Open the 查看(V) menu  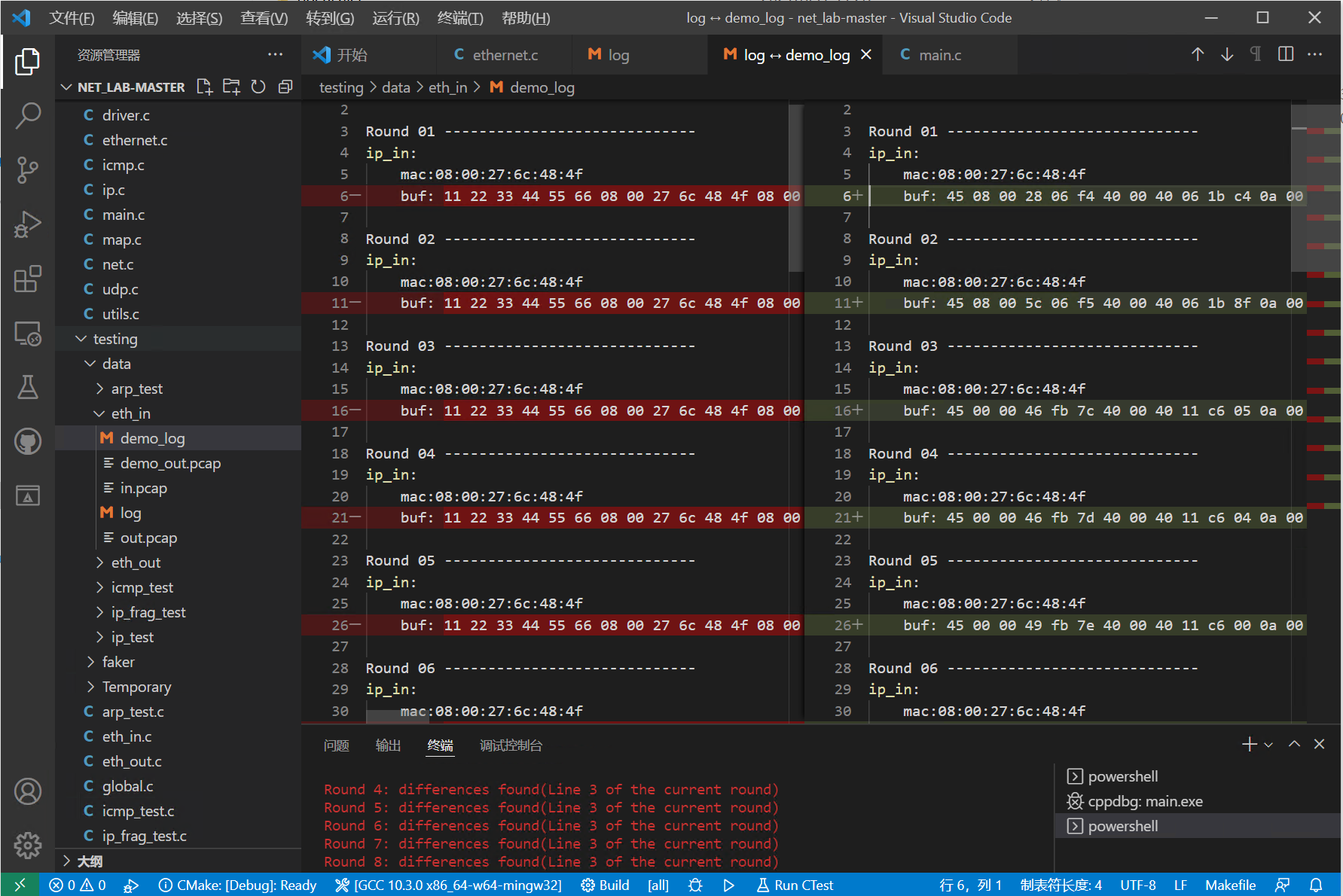click(264, 18)
